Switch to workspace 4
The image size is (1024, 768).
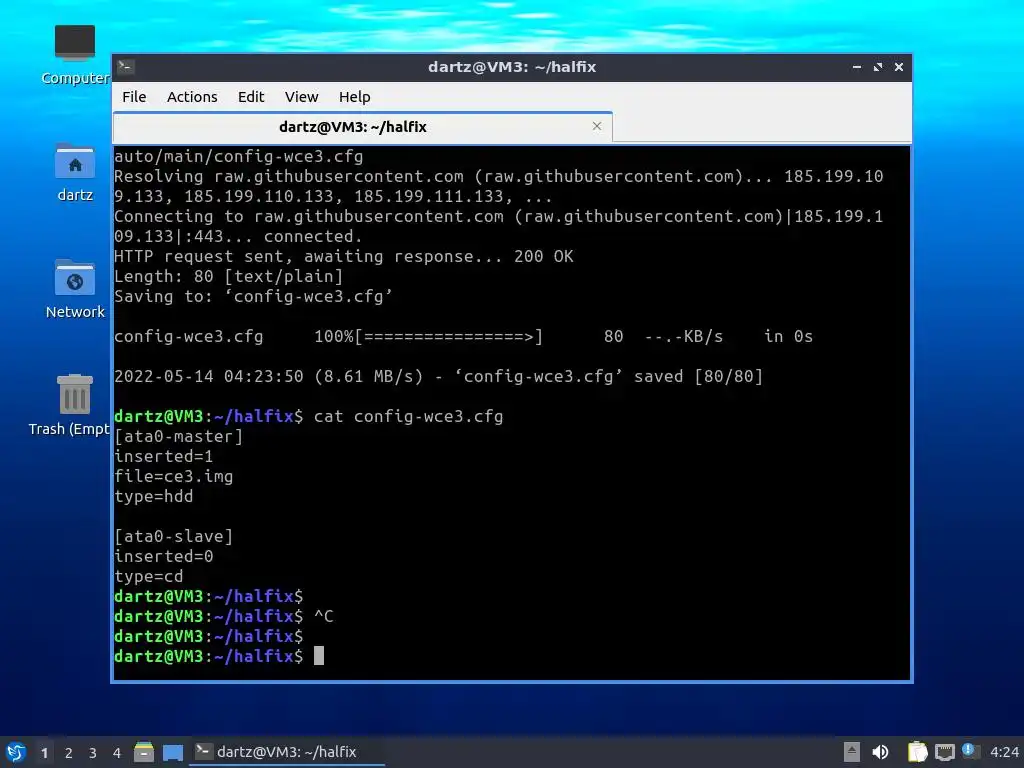117,753
